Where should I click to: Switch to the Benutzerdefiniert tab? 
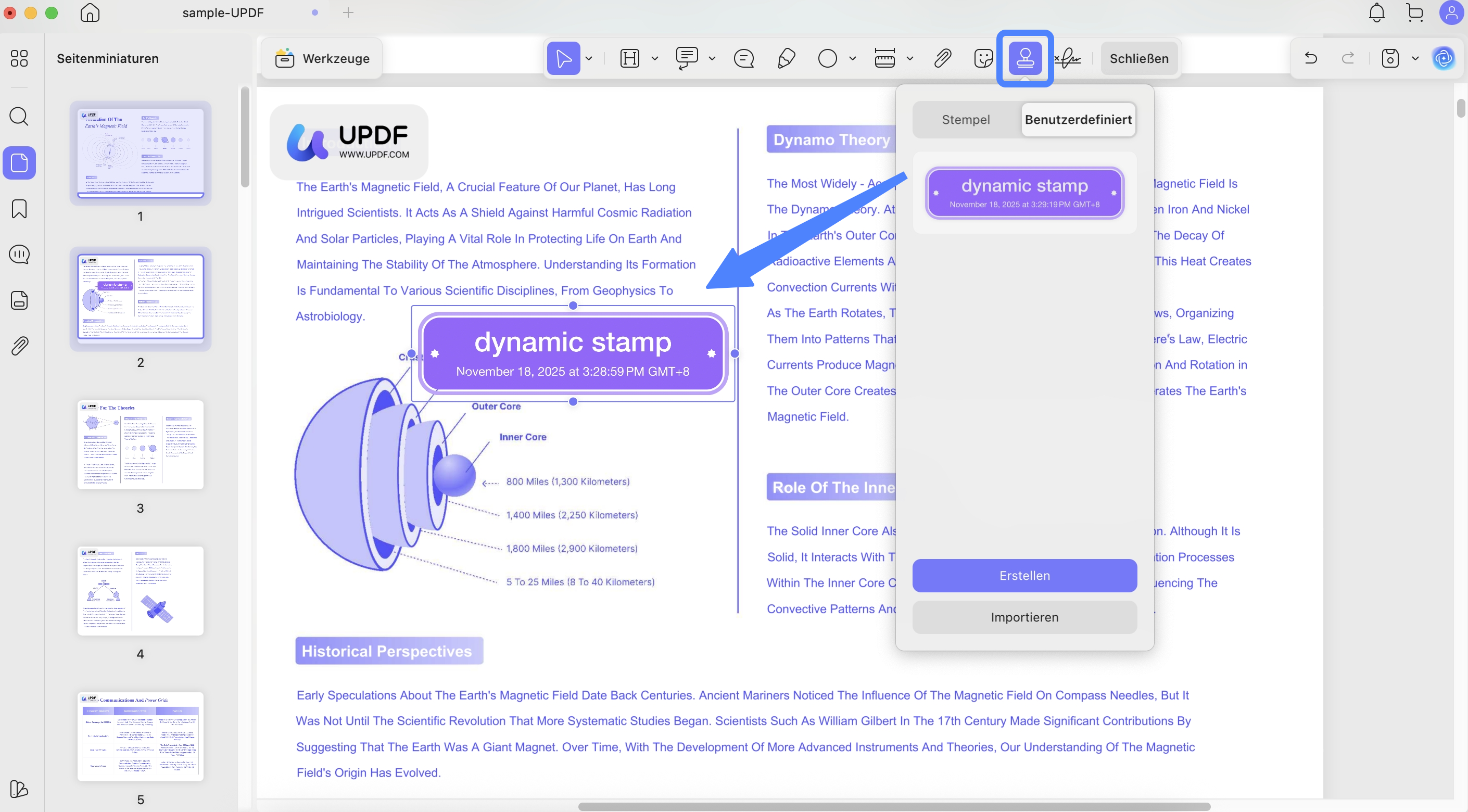pos(1079,119)
